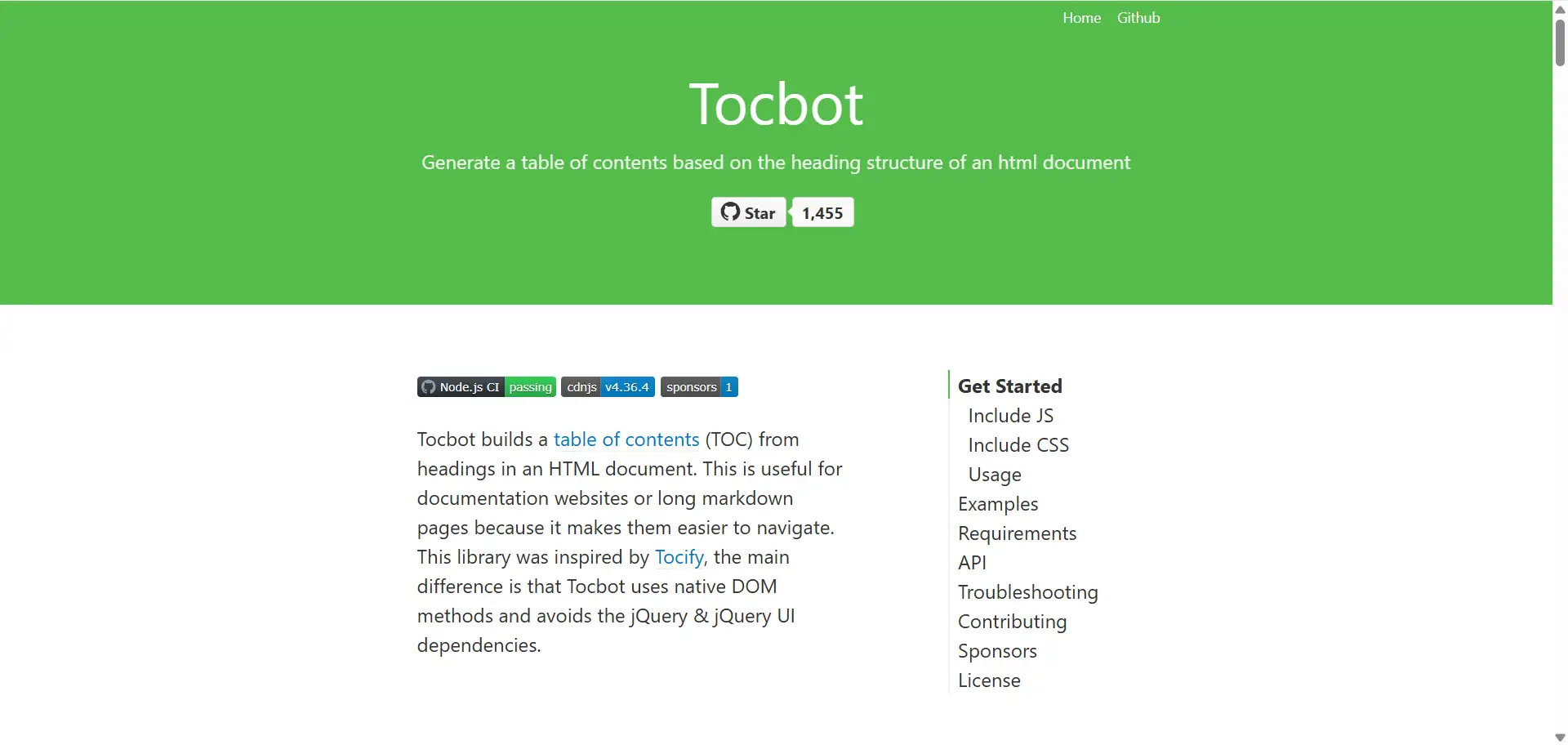Viewport: 1568px width, 745px height.
Task: Open the Node.js CI passing badge
Action: pos(487,387)
